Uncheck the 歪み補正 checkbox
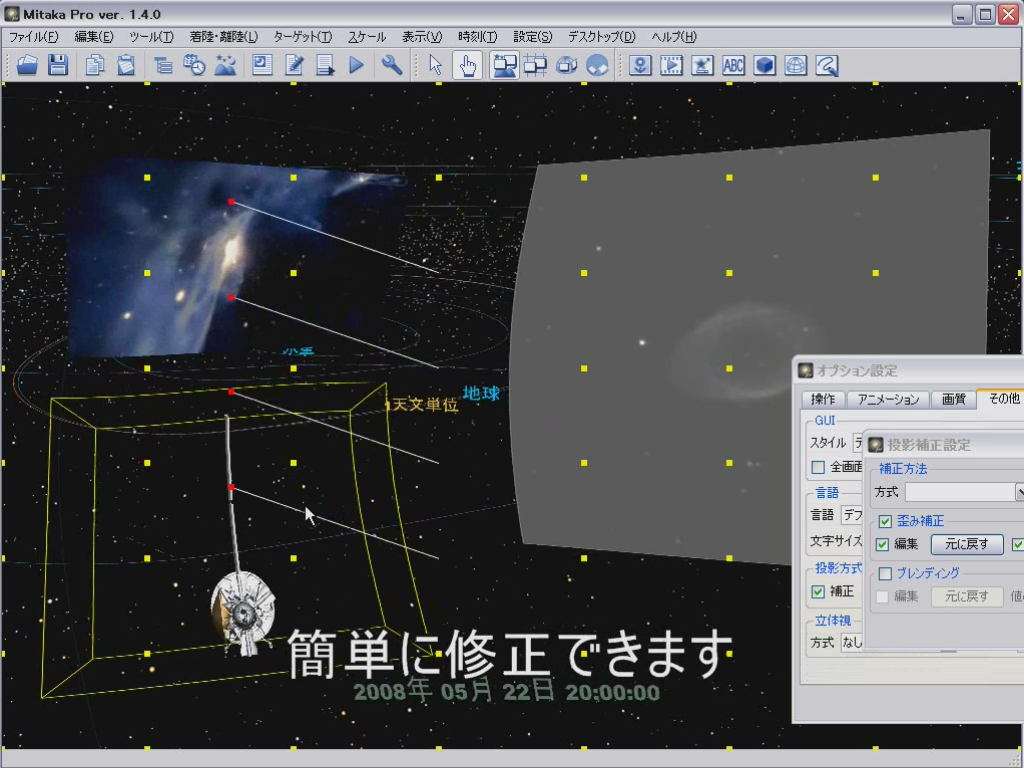 click(885, 521)
